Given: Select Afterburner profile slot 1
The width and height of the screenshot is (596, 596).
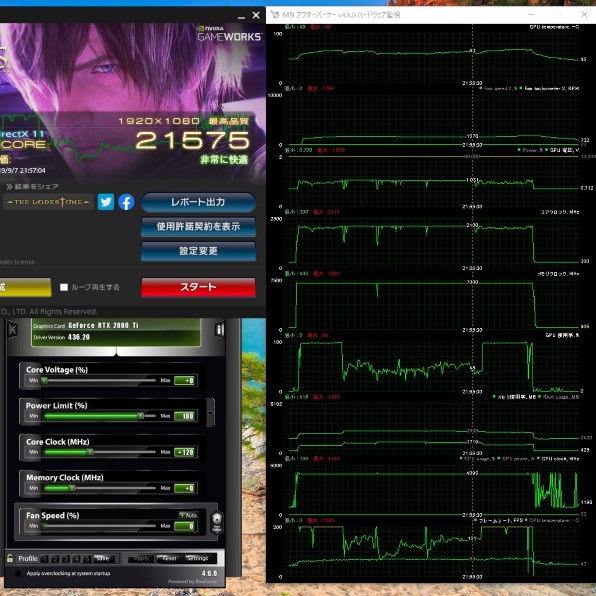Looking at the screenshot, I should pyautogui.click(x=45, y=558).
